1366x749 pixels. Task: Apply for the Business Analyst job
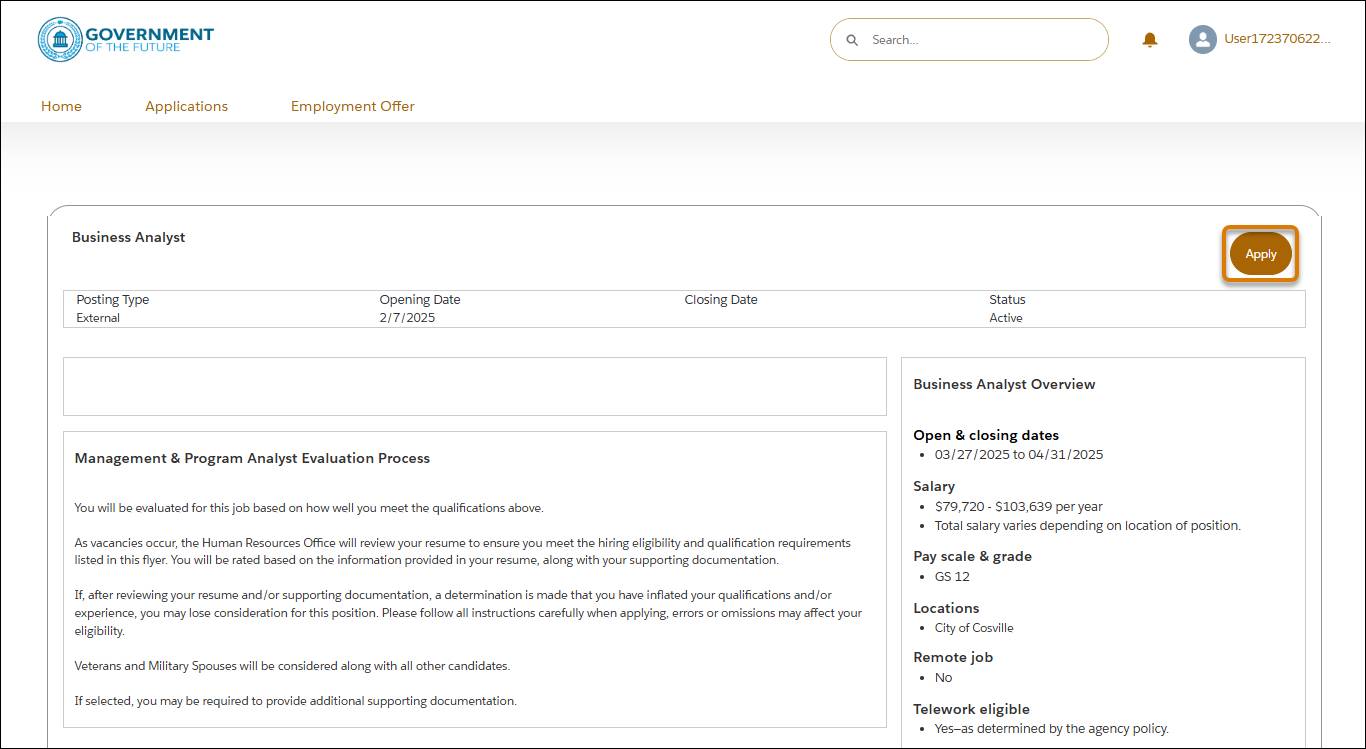[x=1260, y=254]
